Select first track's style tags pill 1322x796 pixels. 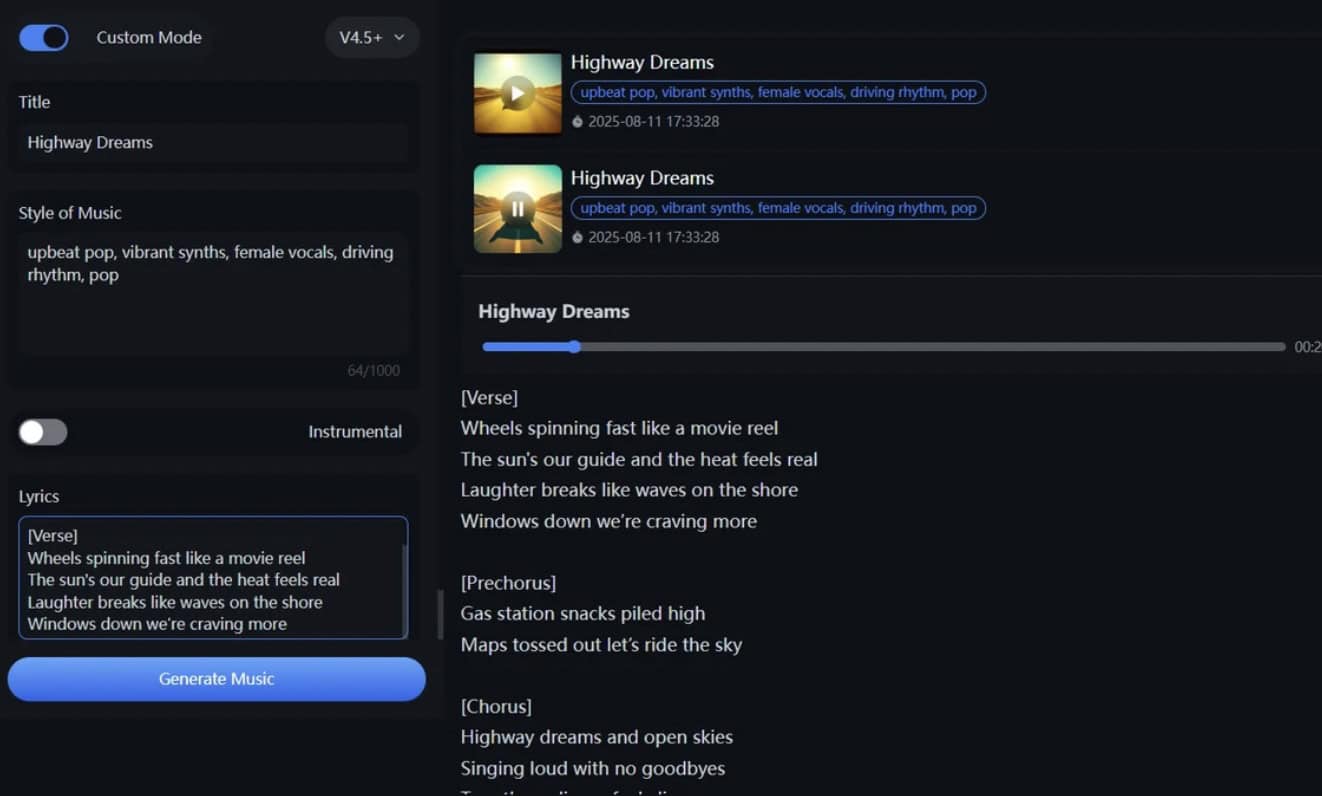point(778,93)
